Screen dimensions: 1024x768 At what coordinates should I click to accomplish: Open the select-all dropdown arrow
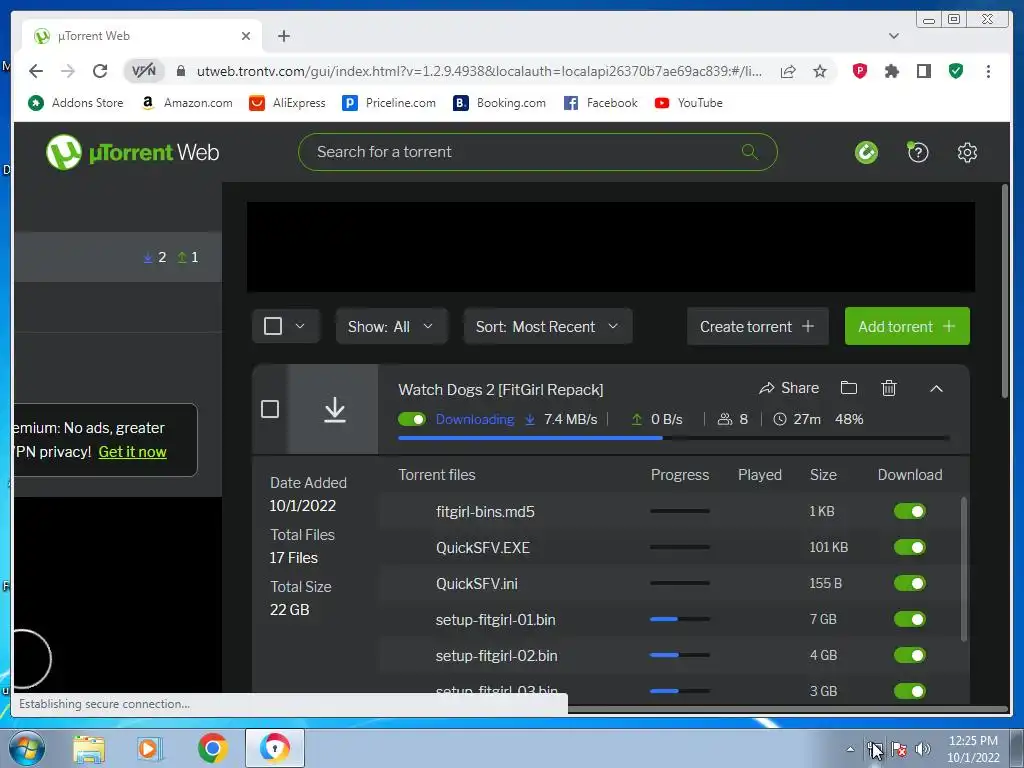point(300,326)
